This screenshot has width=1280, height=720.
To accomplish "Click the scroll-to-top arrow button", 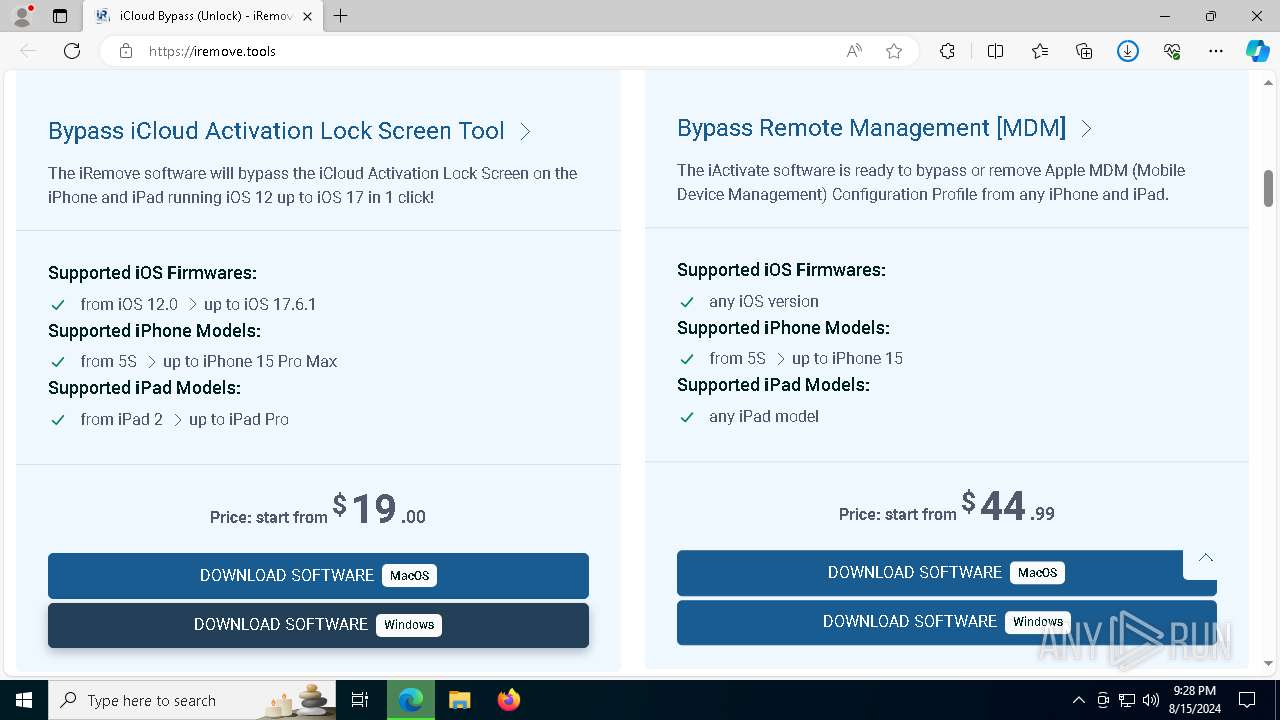I will pyautogui.click(x=1206, y=559).
